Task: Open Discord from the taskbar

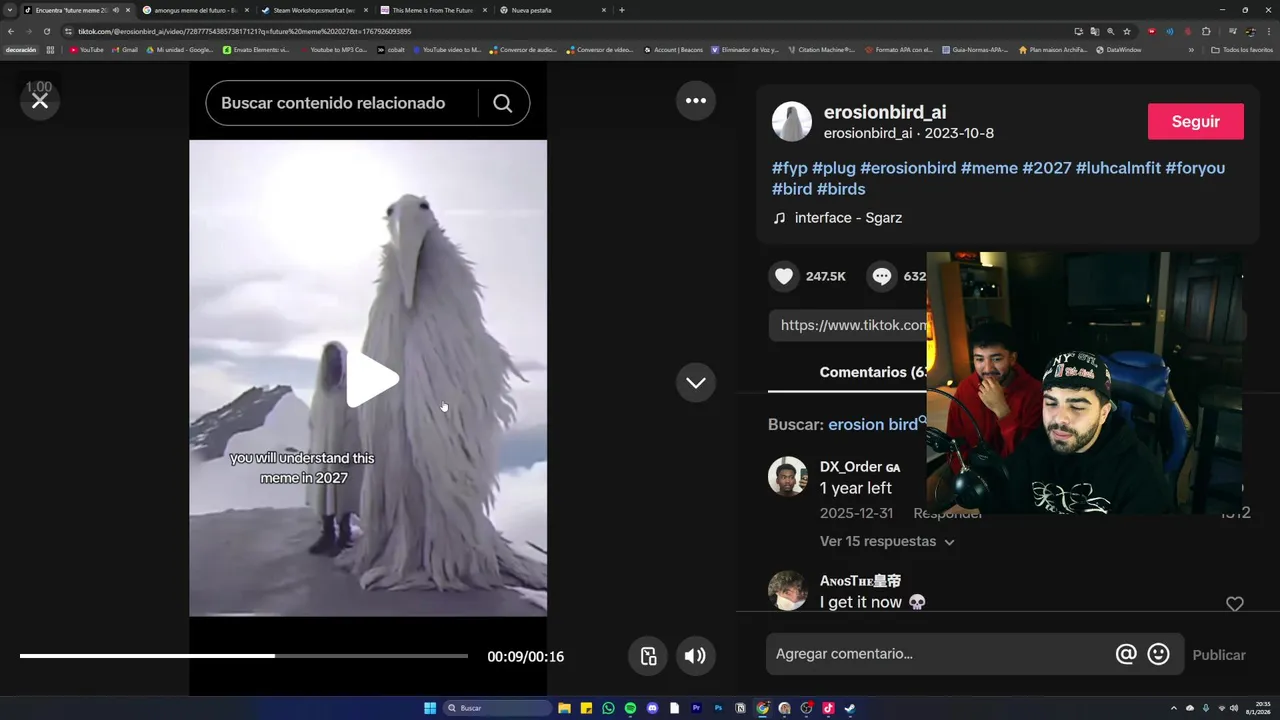Action: [x=652, y=708]
